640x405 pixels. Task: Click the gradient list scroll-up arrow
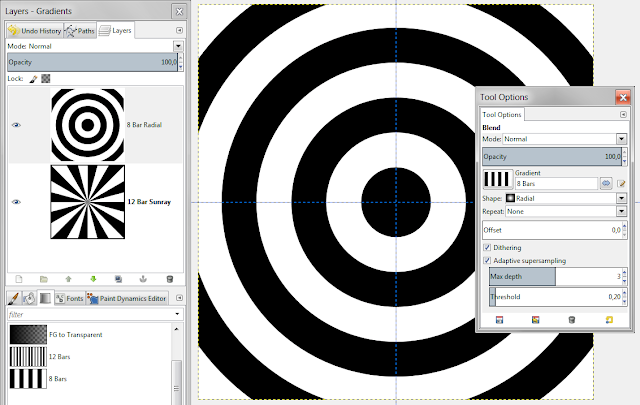(x=176, y=329)
